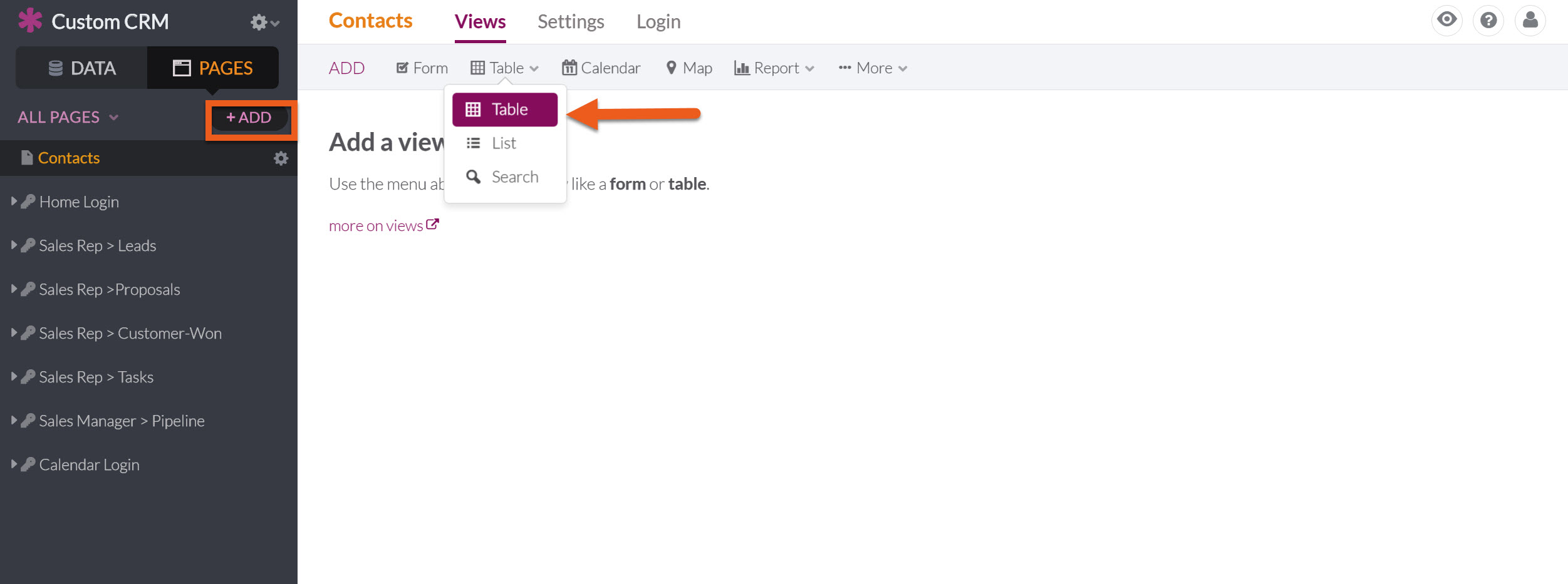Switch to the DATA tab
Viewport: 1568px width, 584px height.
tap(81, 68)
